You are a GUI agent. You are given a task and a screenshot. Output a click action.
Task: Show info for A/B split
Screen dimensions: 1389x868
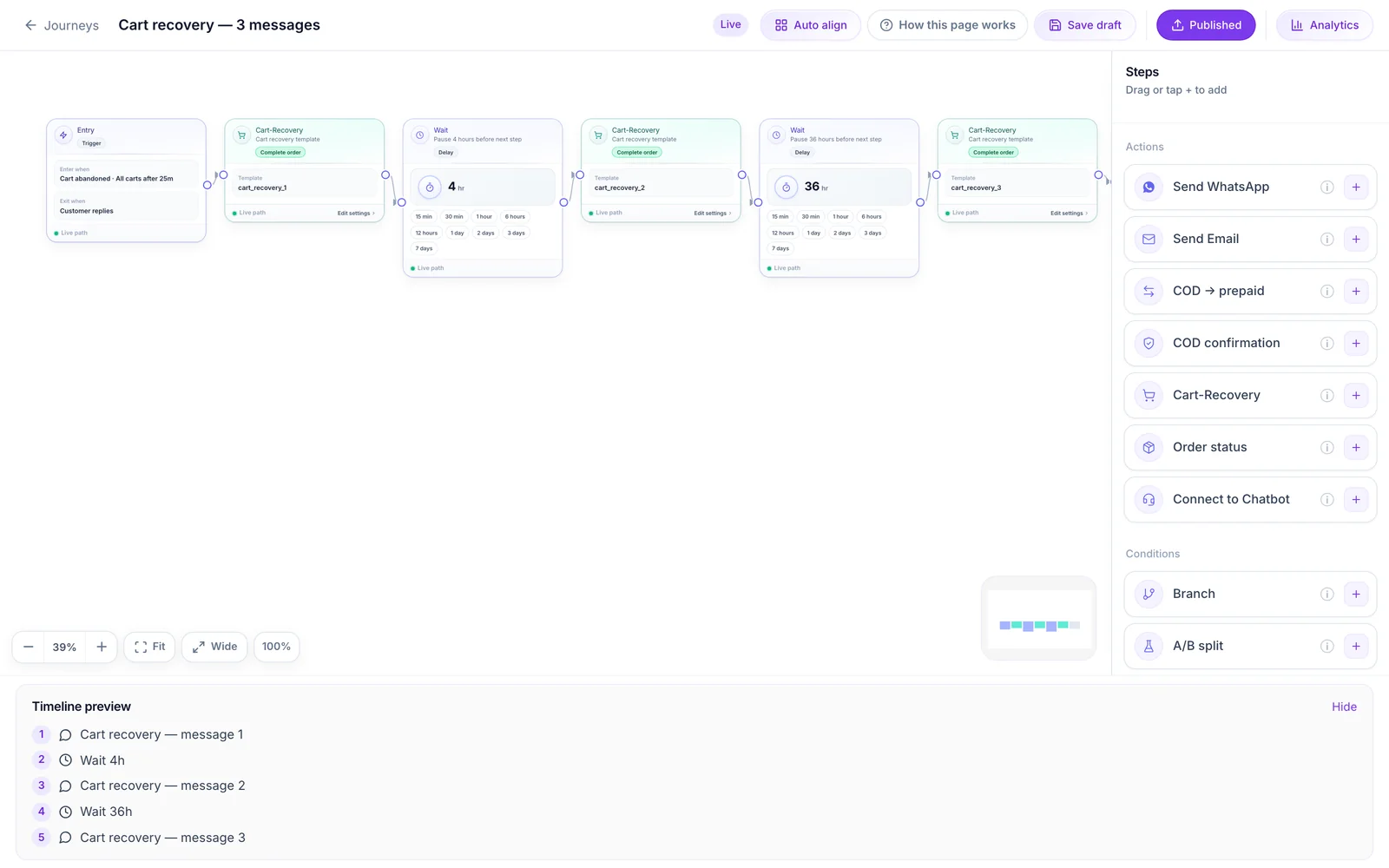click(1326, 646)
